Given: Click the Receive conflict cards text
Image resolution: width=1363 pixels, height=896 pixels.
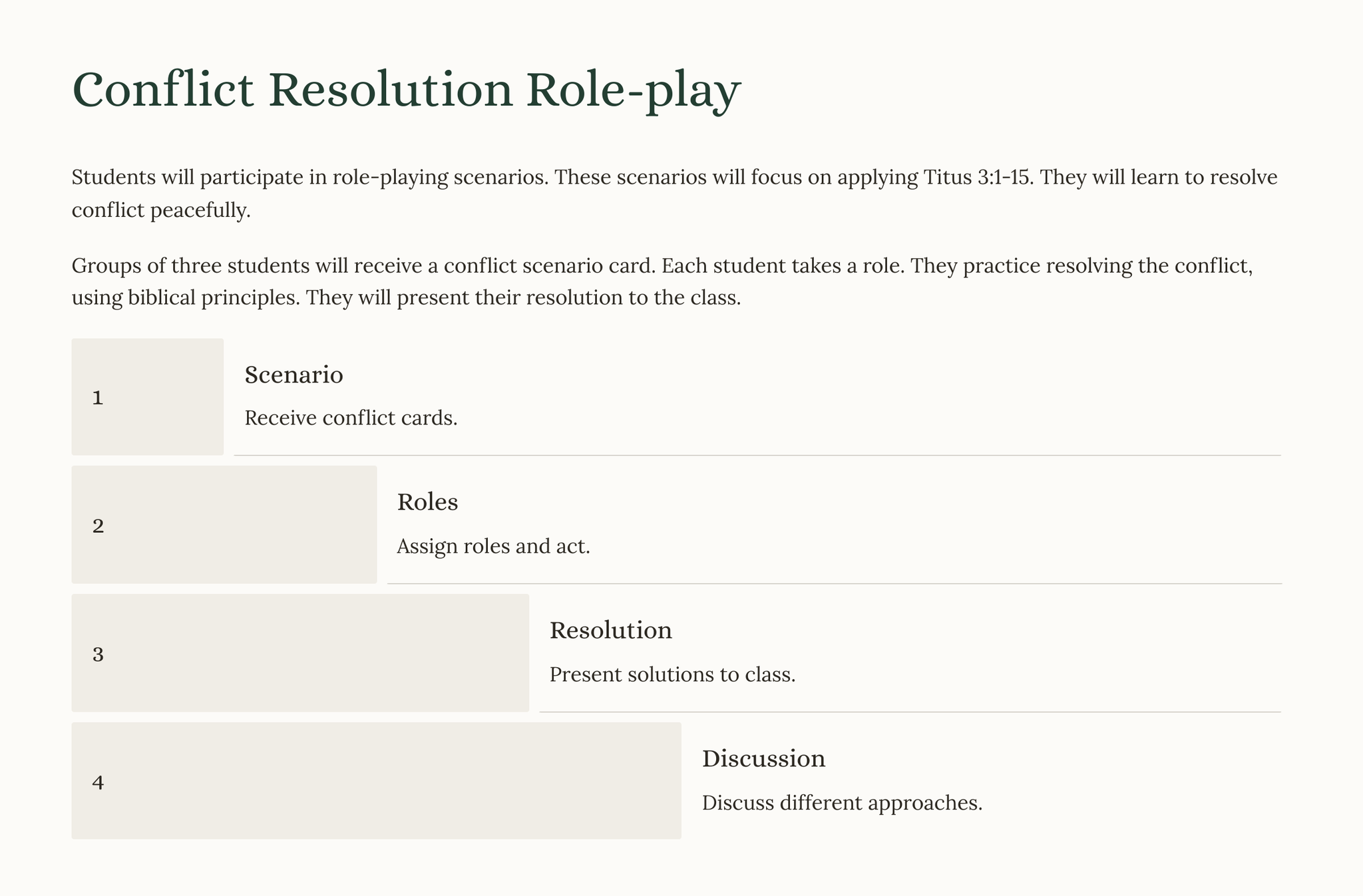Looking at the screenshot, I should pos(351,418).
